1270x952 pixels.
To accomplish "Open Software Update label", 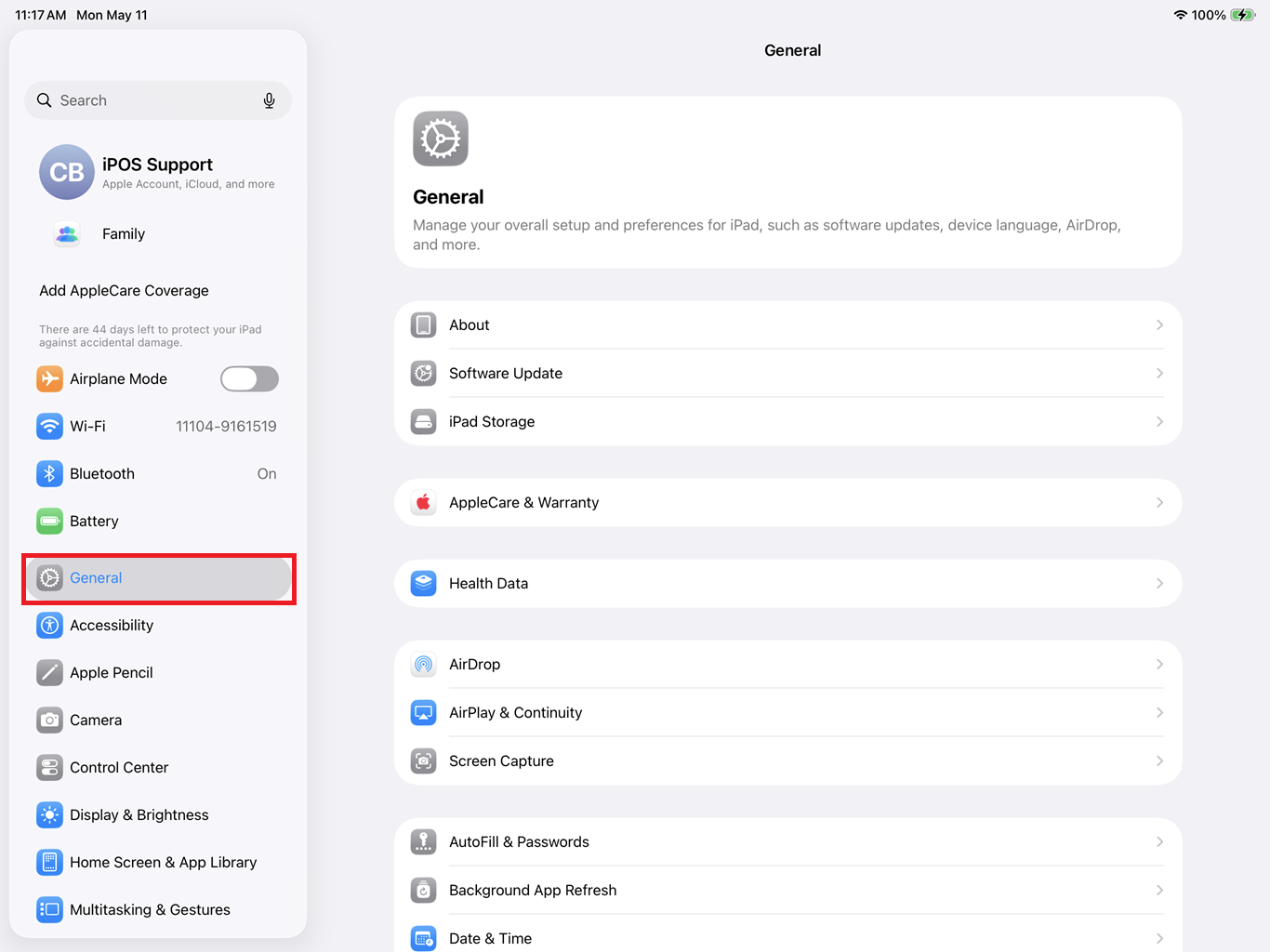I will (x=506, y=373).
